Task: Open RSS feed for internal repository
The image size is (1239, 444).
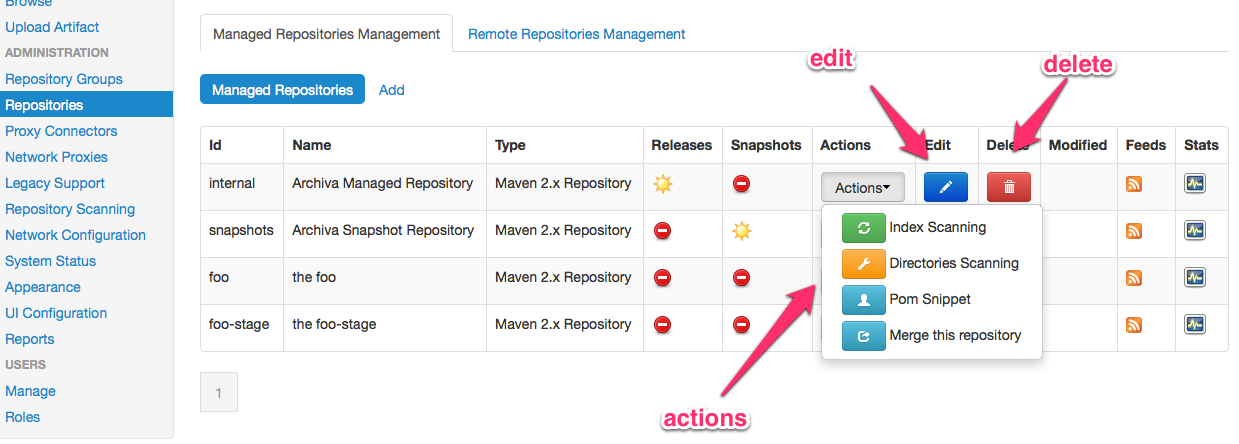Action: [x=1133, y=184]
